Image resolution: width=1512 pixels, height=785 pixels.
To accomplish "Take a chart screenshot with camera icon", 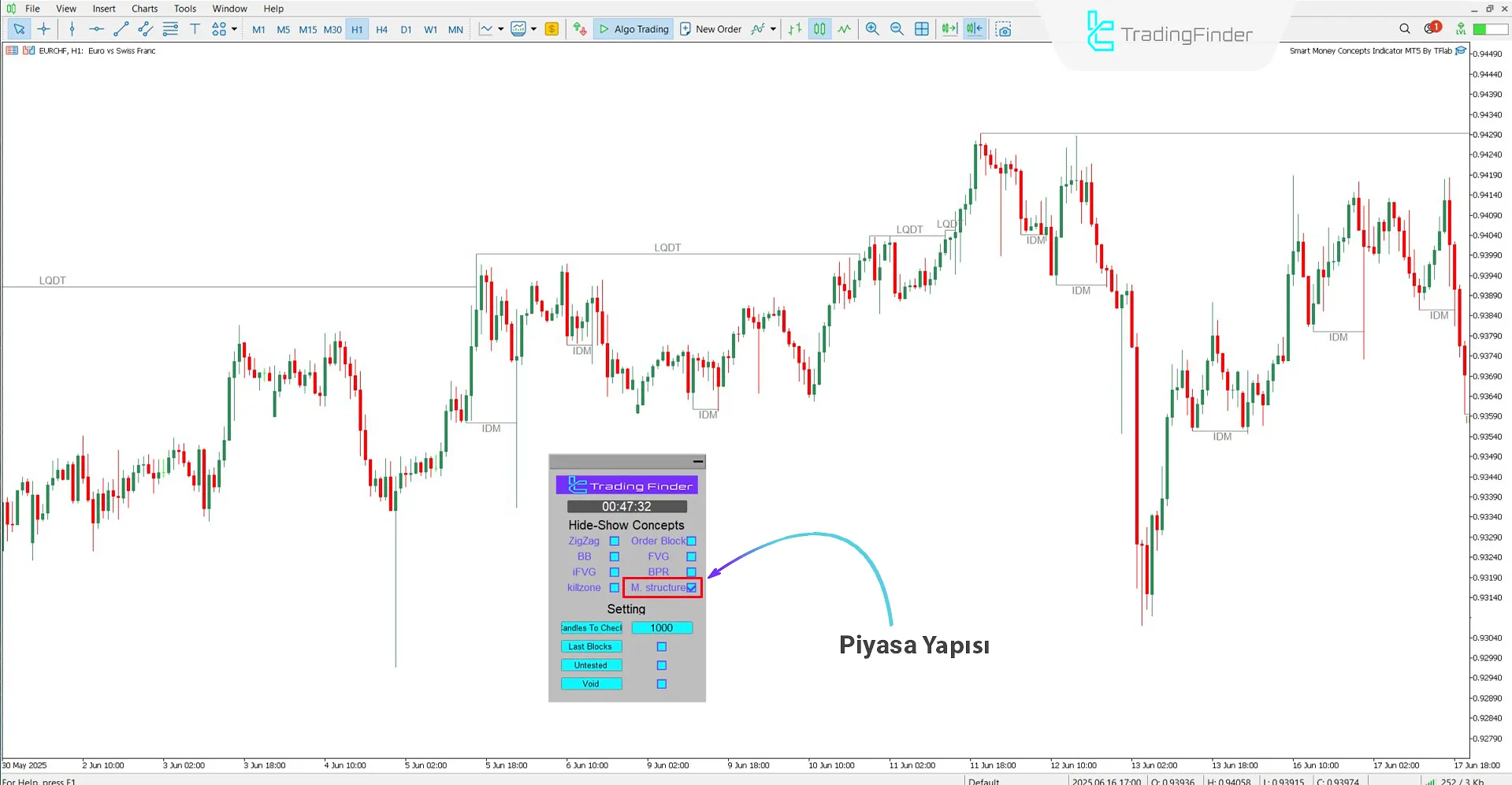I will point(1003,29).
